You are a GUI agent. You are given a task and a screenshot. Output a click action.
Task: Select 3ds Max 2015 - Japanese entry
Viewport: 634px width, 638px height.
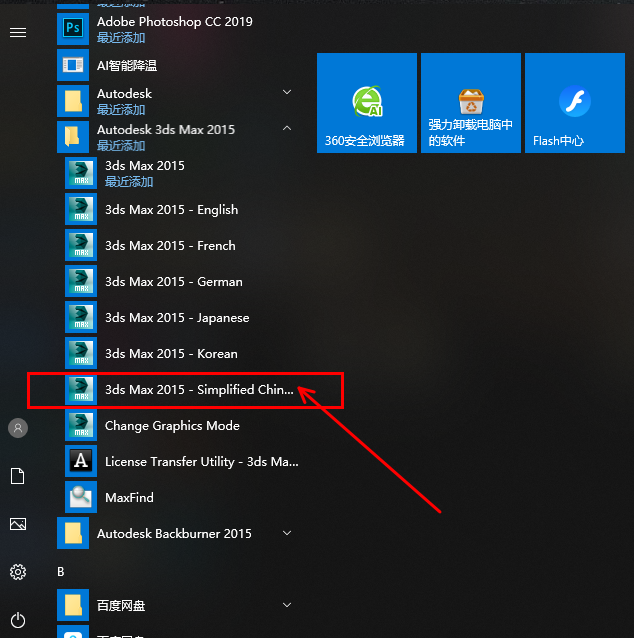point(177,318)
